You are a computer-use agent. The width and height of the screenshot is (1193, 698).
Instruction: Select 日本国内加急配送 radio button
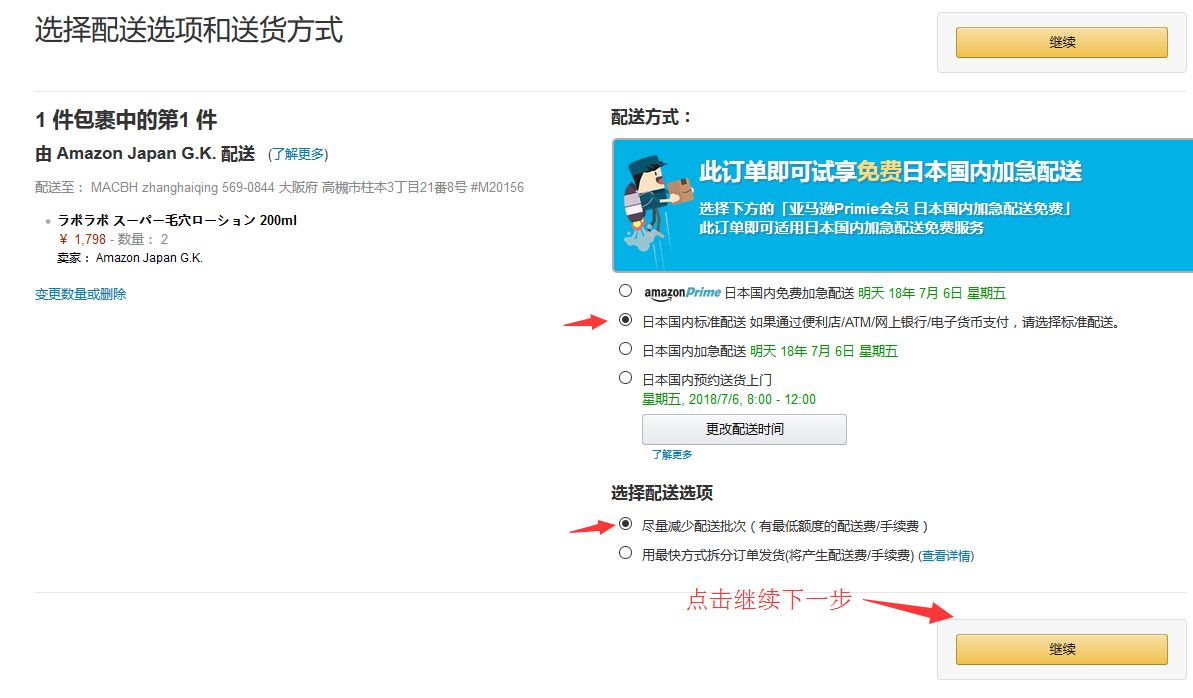(625, 349)
